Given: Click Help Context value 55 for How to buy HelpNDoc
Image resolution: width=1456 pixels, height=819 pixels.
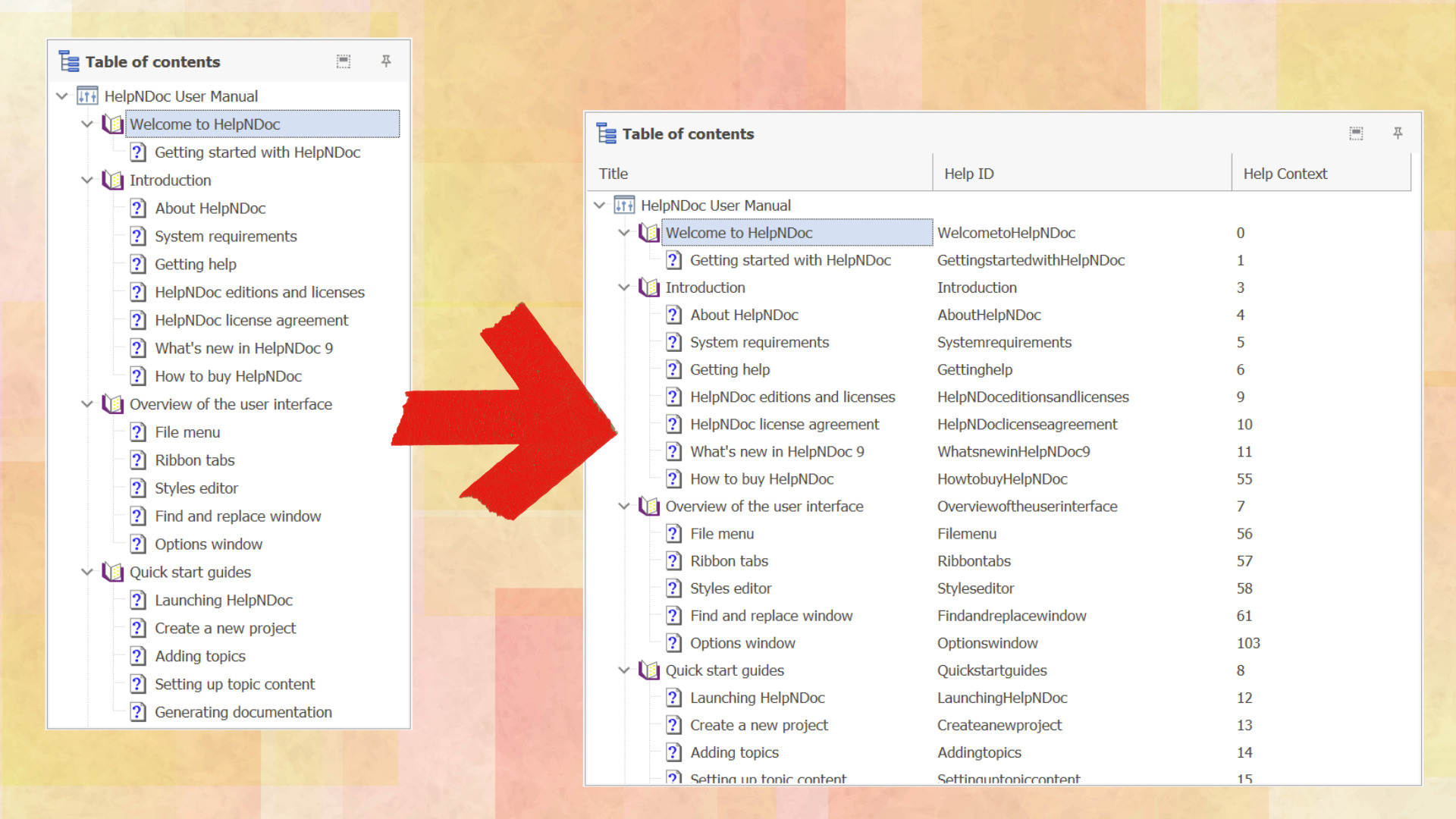Looking at the screenshot, I should 1244,479.
